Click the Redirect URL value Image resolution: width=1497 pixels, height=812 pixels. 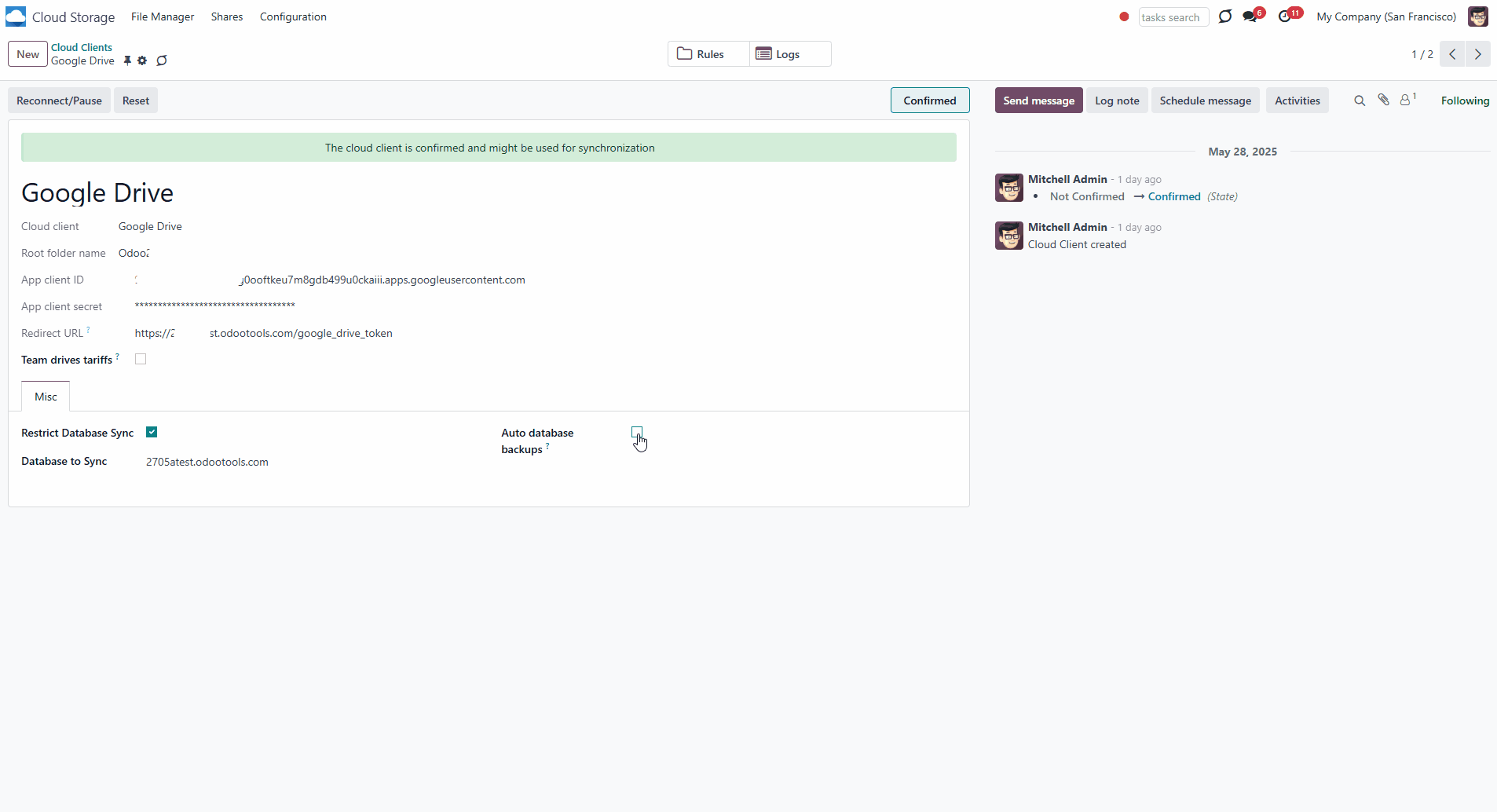264,333
